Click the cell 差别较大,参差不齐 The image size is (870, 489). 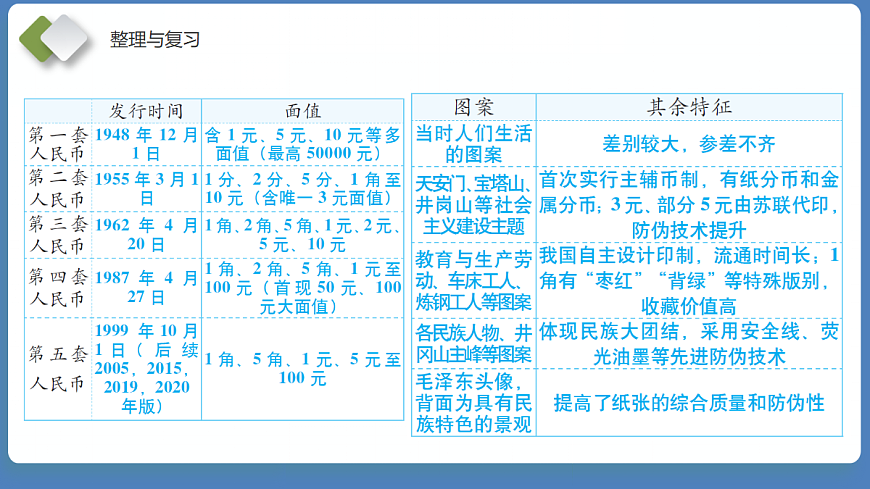(x=689, y=144)
